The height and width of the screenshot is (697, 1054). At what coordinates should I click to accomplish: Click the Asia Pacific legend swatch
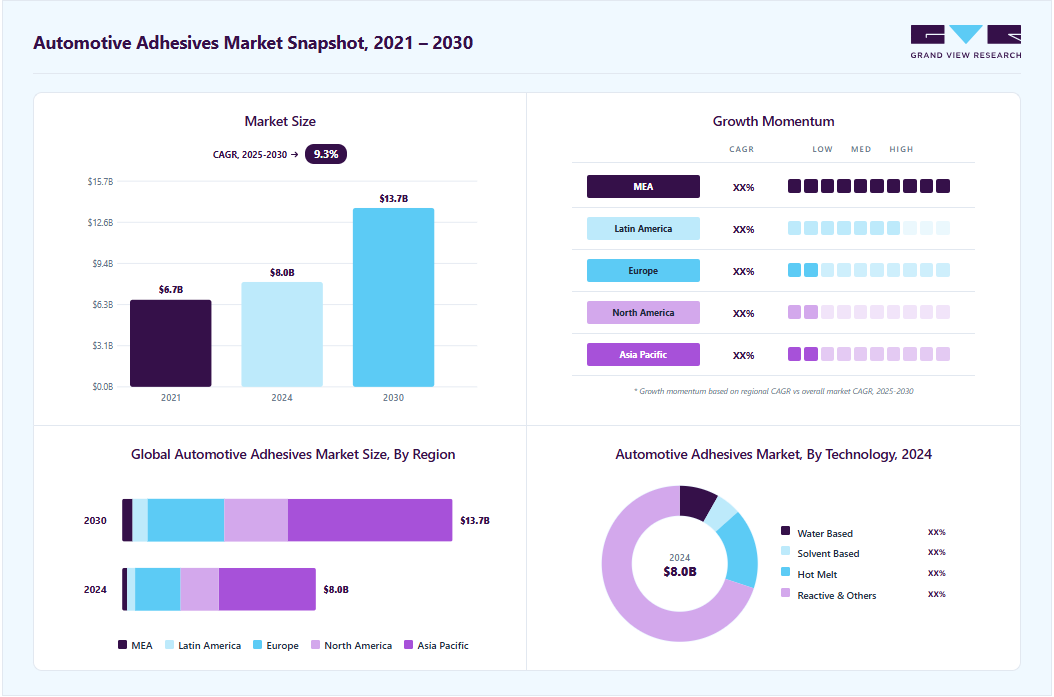[x=408, y=645]
